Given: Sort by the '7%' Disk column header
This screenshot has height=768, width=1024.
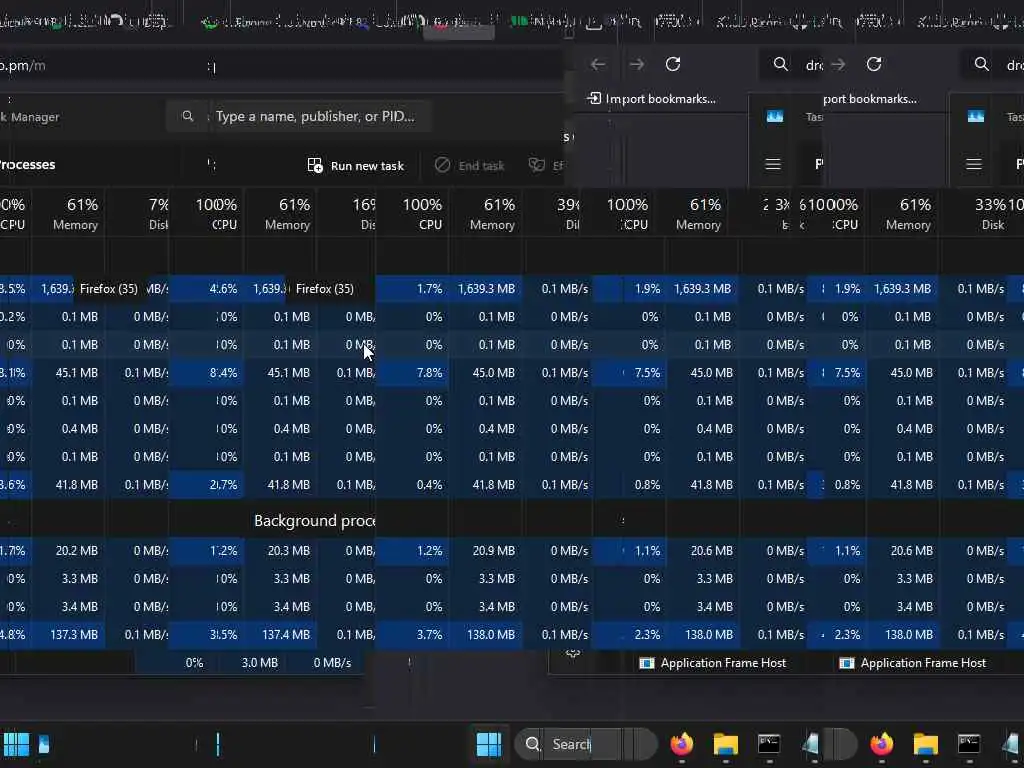Looking at the screenshot, I should [137, 214].
